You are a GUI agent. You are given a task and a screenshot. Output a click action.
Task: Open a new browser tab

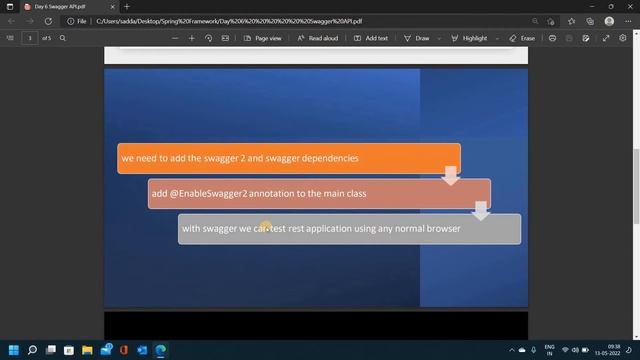[x=127, y=7]
